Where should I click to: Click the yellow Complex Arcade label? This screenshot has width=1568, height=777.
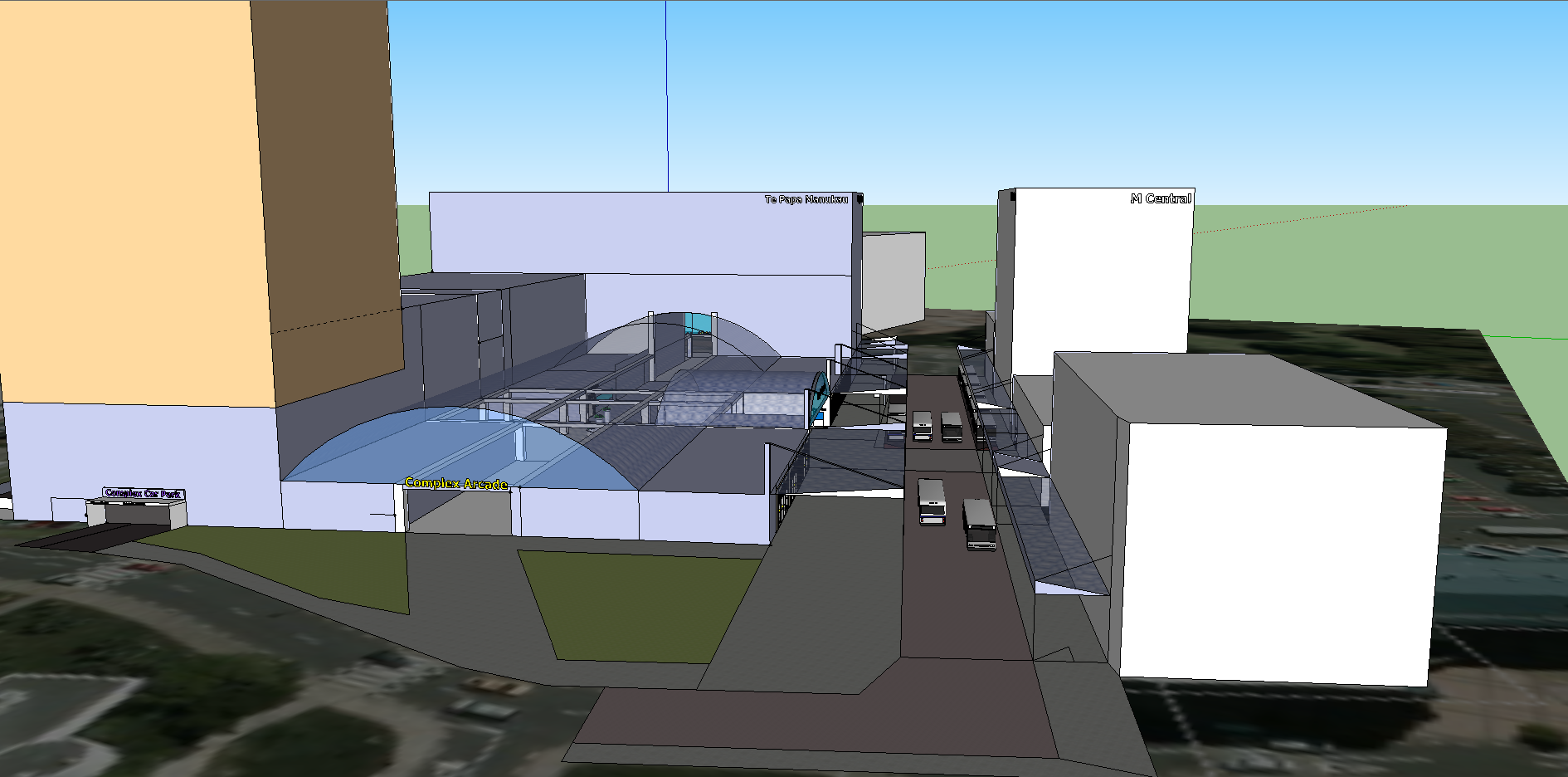click(455, 483)
